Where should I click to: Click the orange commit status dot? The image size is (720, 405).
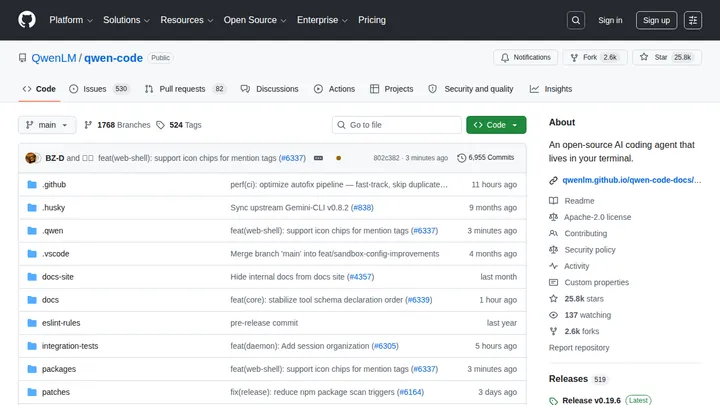click(x=338, y=158)
